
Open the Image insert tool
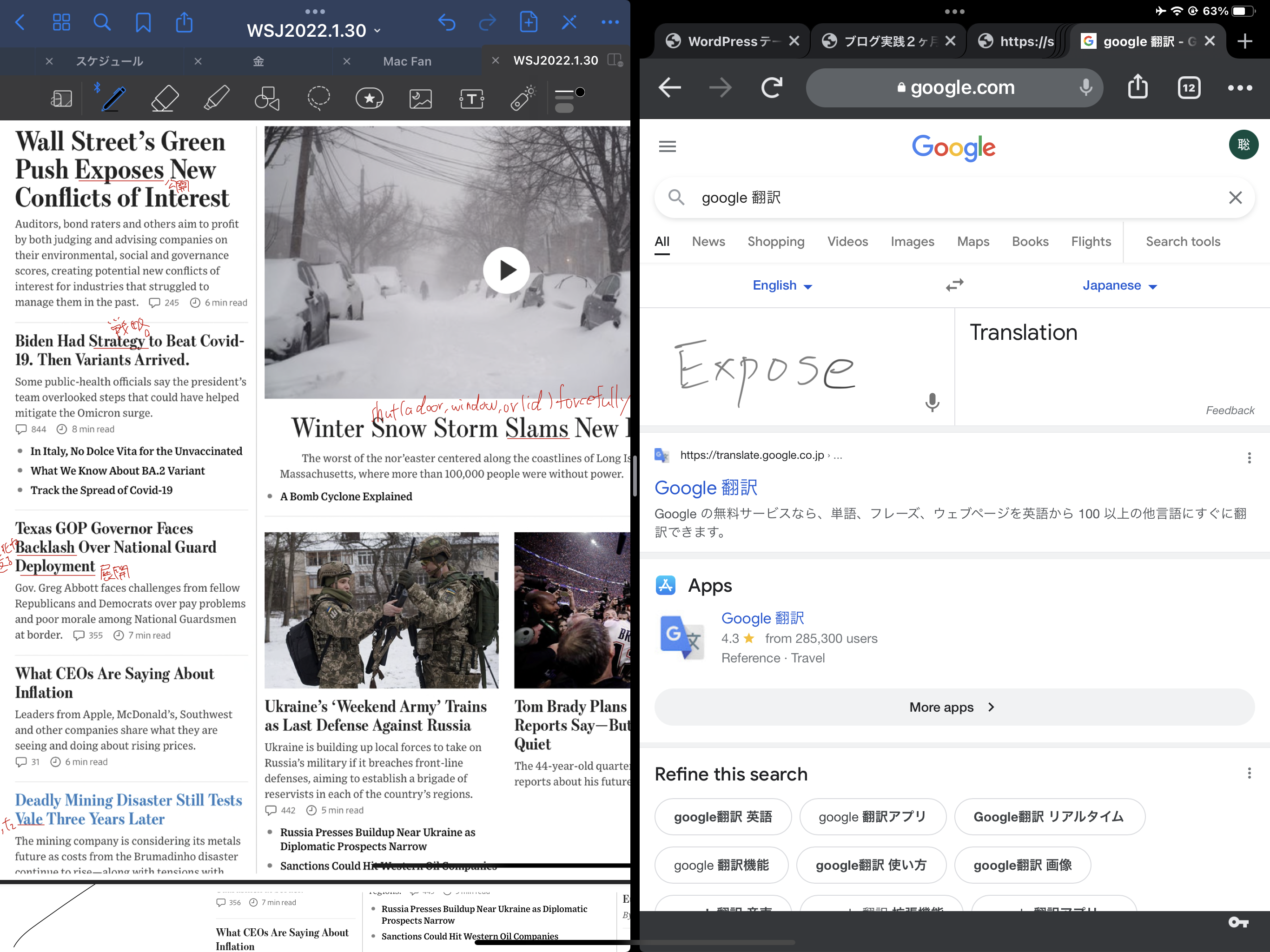tap(420, 99)
